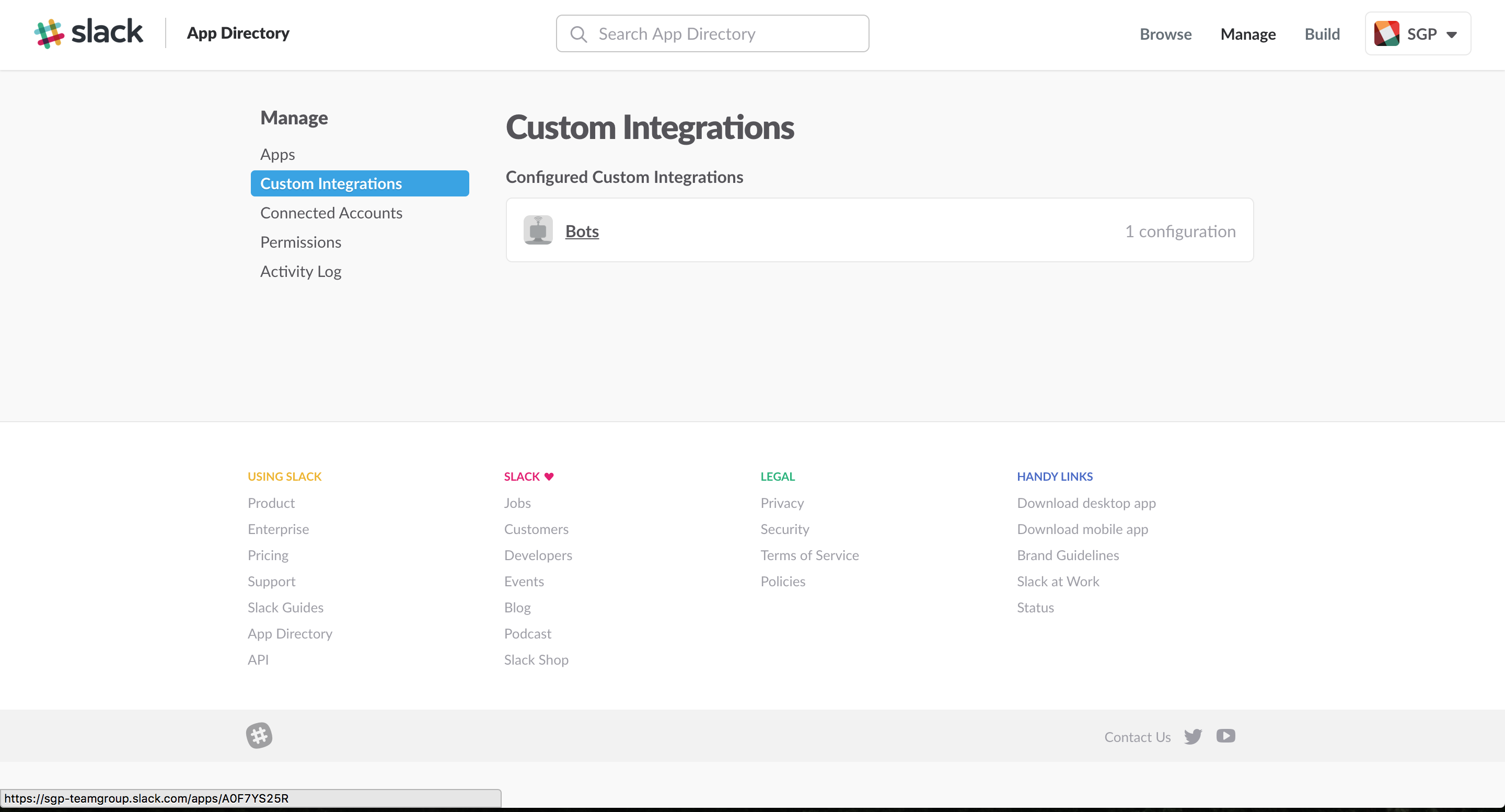View the Activity Log
This screenshot has height=812, width=1505.
pos(301,271)
